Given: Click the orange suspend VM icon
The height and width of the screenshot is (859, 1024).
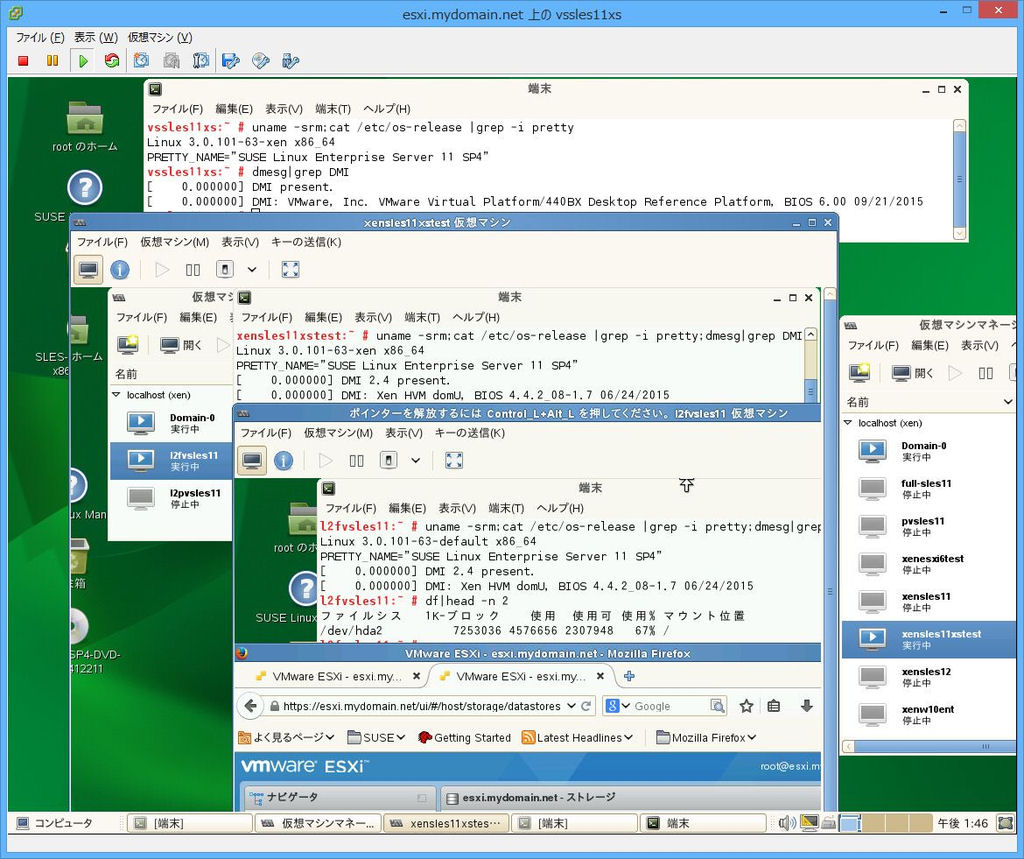Looking at the screenshot, I should coord(52,61).
